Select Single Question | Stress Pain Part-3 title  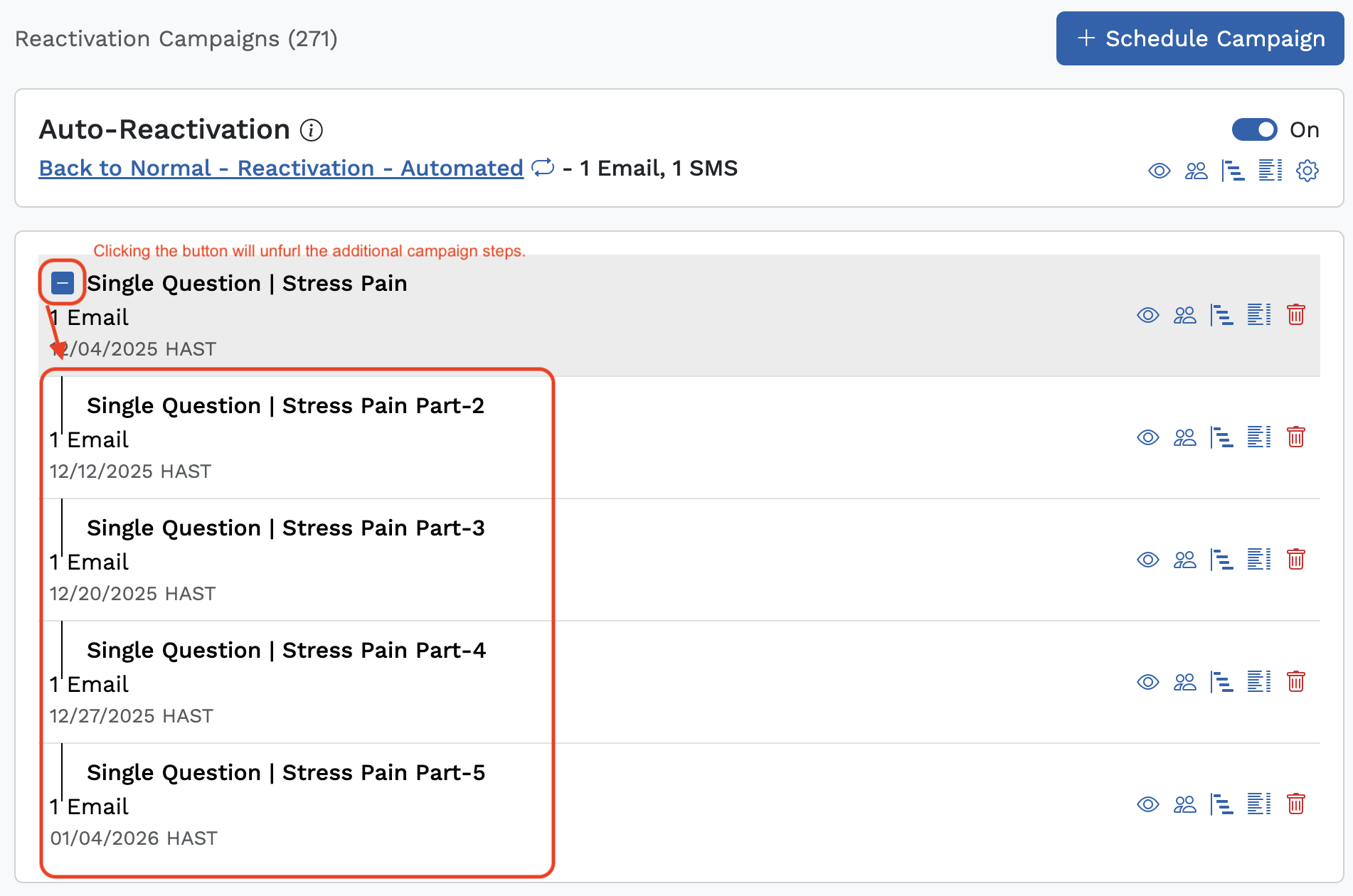[285, 528]
